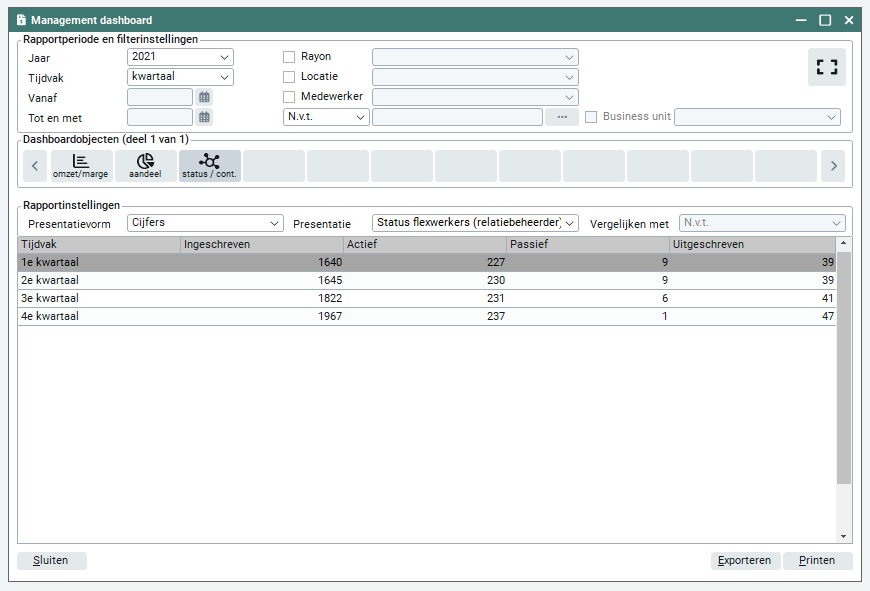
Task: Go to next dashboard objects page
Action: [x=832, y=166]
